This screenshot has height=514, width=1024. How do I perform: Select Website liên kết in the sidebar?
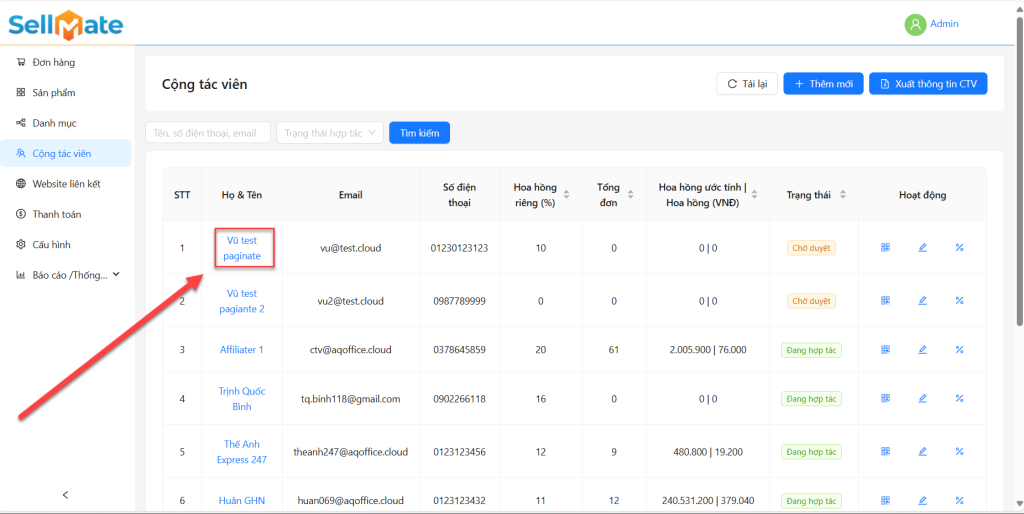click(66, 184)
